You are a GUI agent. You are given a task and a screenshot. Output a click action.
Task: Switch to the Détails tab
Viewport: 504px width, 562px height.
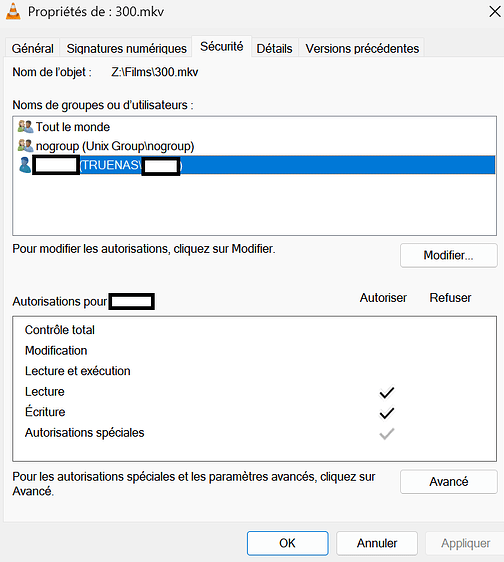(x=275, y=48)
